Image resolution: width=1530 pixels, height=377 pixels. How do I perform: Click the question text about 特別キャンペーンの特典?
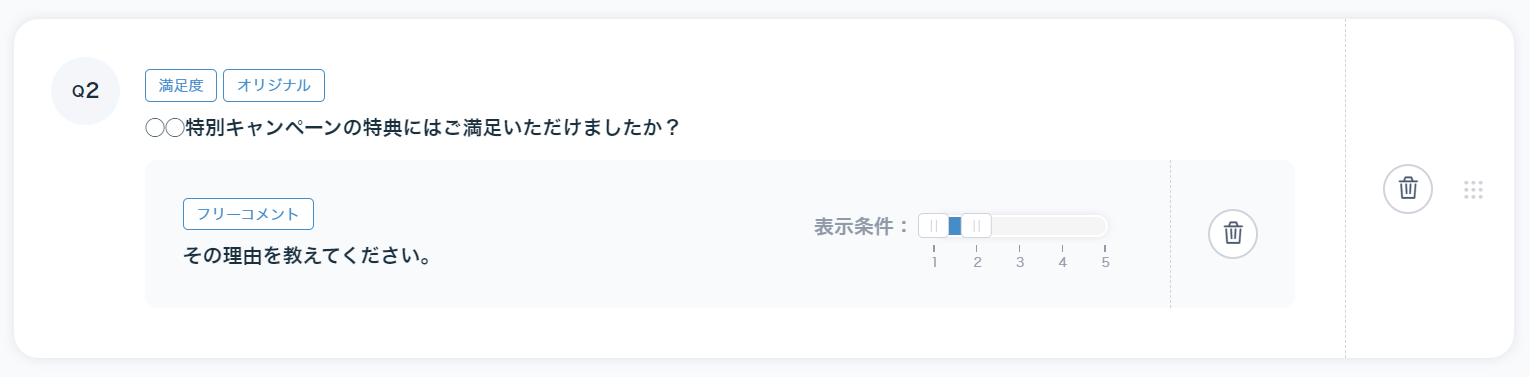click(413, 129)
